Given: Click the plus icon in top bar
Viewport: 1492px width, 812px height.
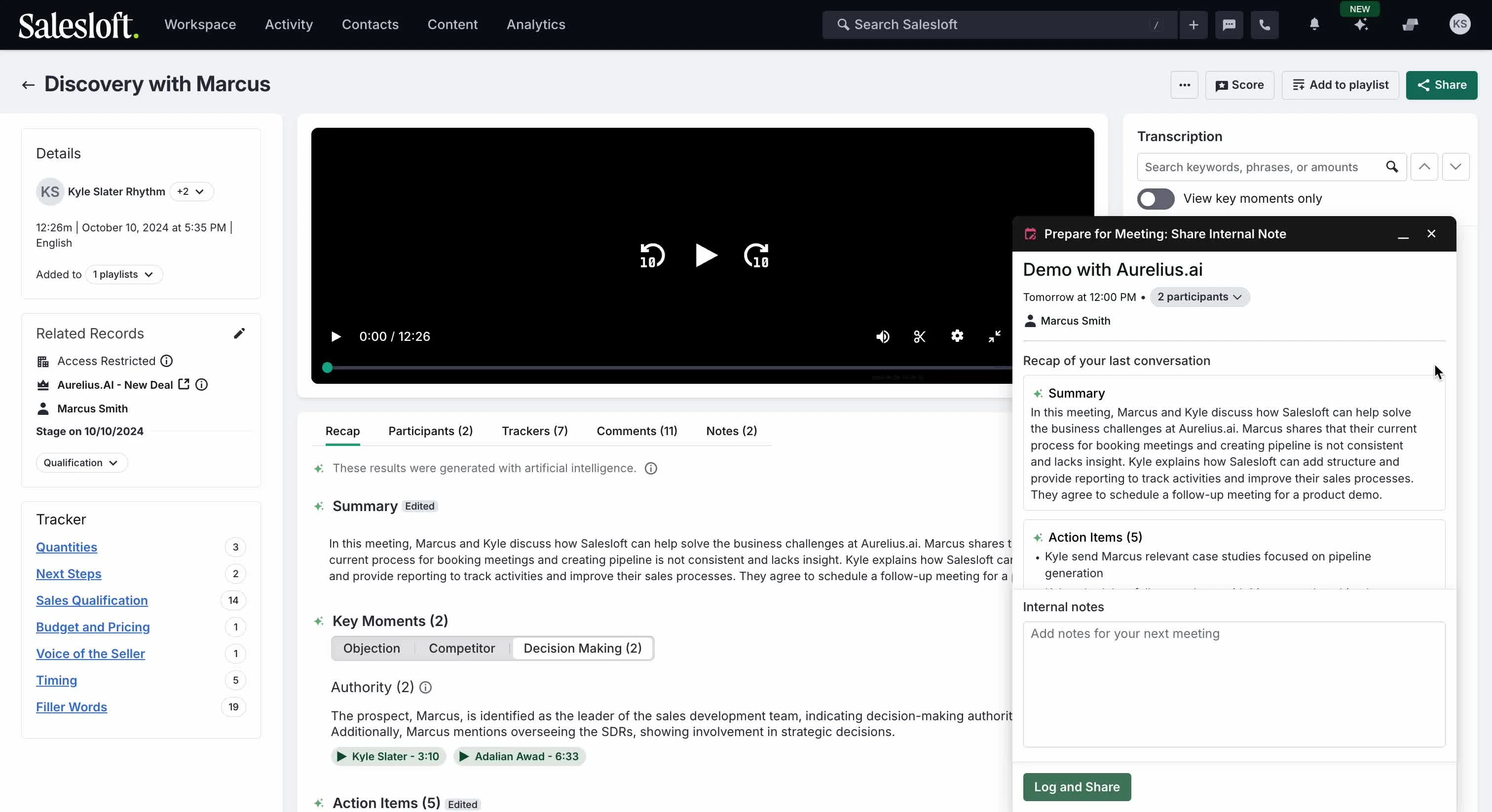Looking at the screenshot, I should pos(1193,25).
